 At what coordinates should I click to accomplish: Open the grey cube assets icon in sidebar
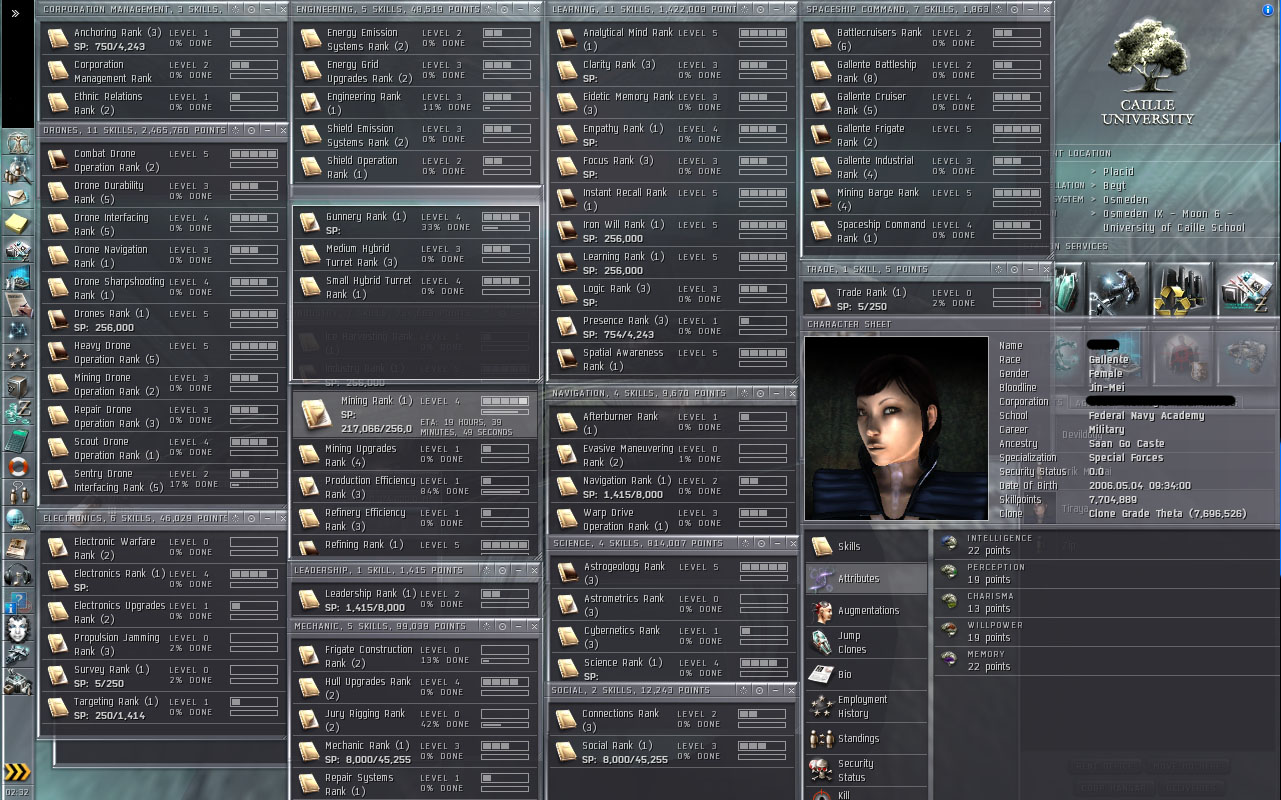(17, 385)
